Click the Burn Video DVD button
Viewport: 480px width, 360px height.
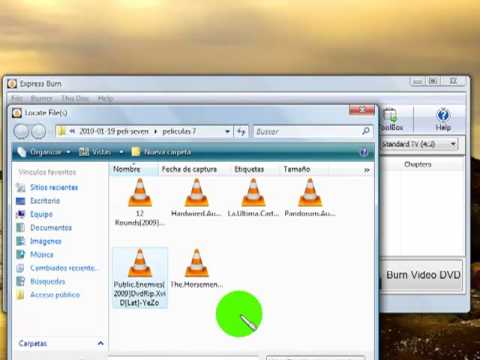(423, 275)
